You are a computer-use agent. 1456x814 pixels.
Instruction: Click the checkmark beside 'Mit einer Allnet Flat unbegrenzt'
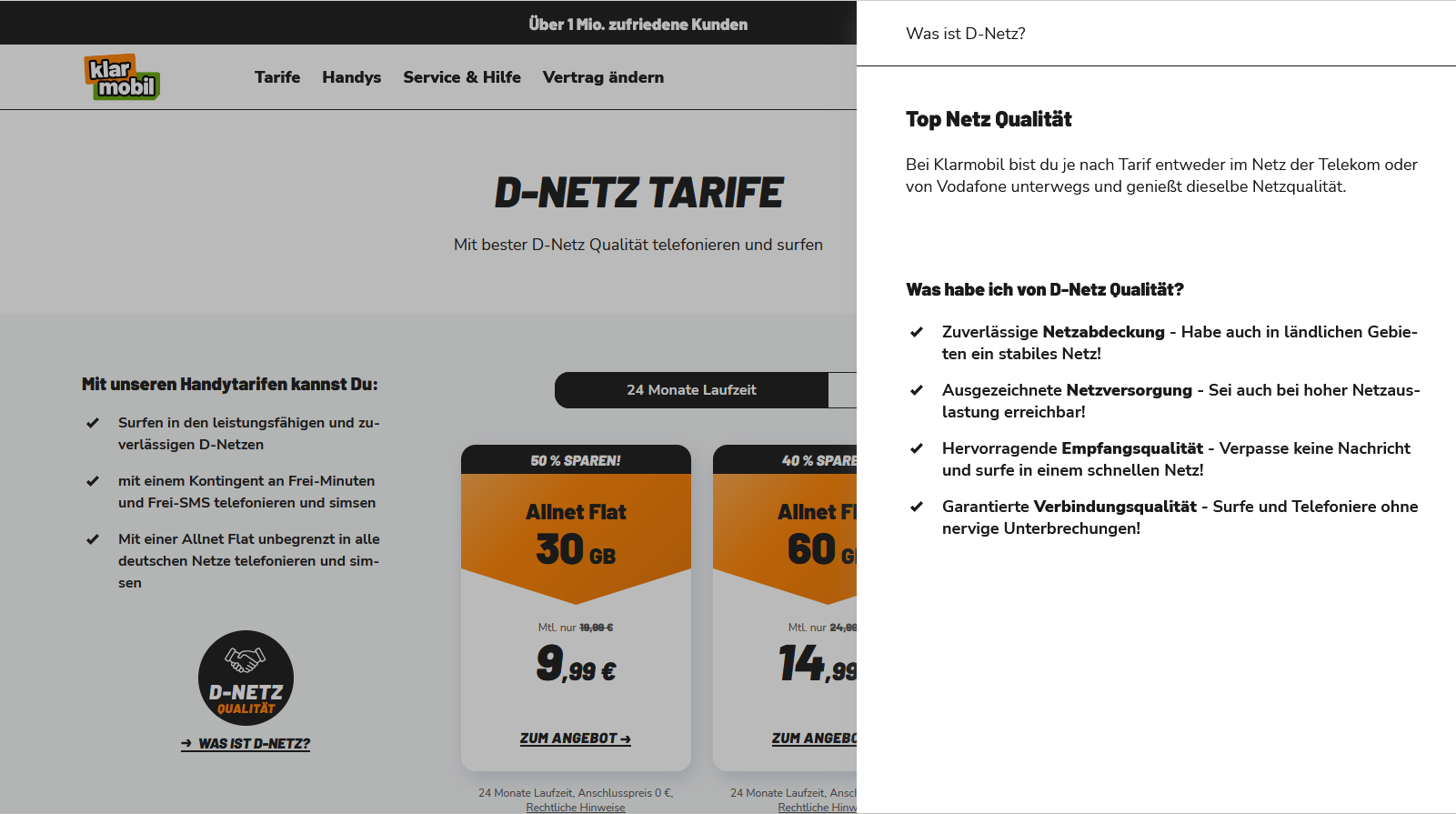coord(93,539)
